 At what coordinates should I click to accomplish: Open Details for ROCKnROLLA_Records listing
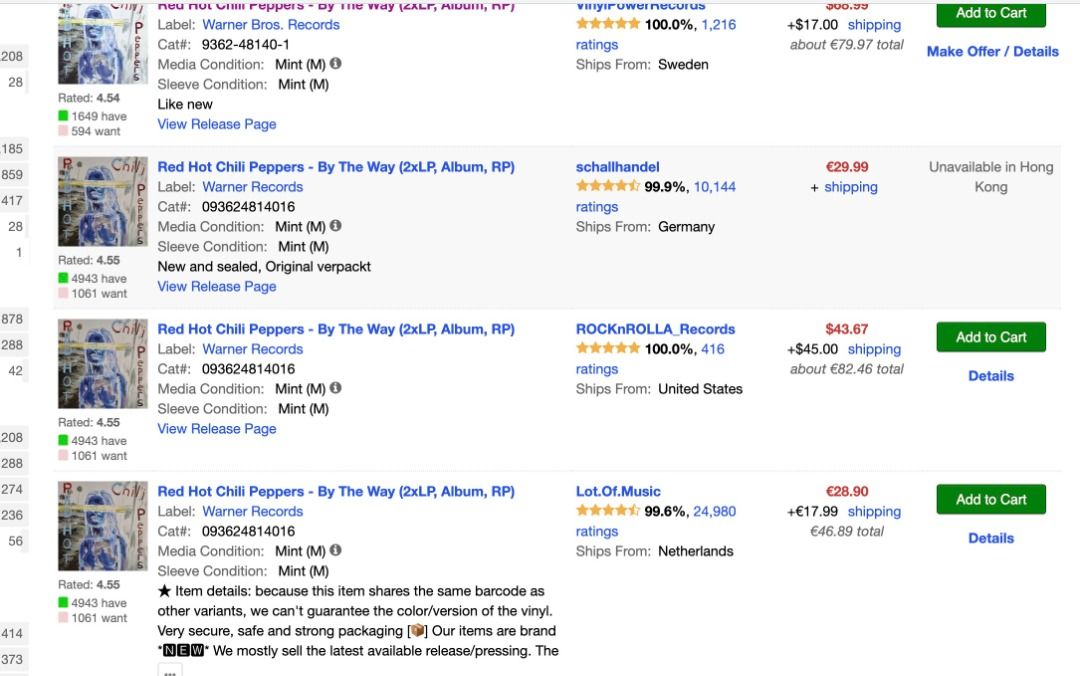tap(990, 376)
